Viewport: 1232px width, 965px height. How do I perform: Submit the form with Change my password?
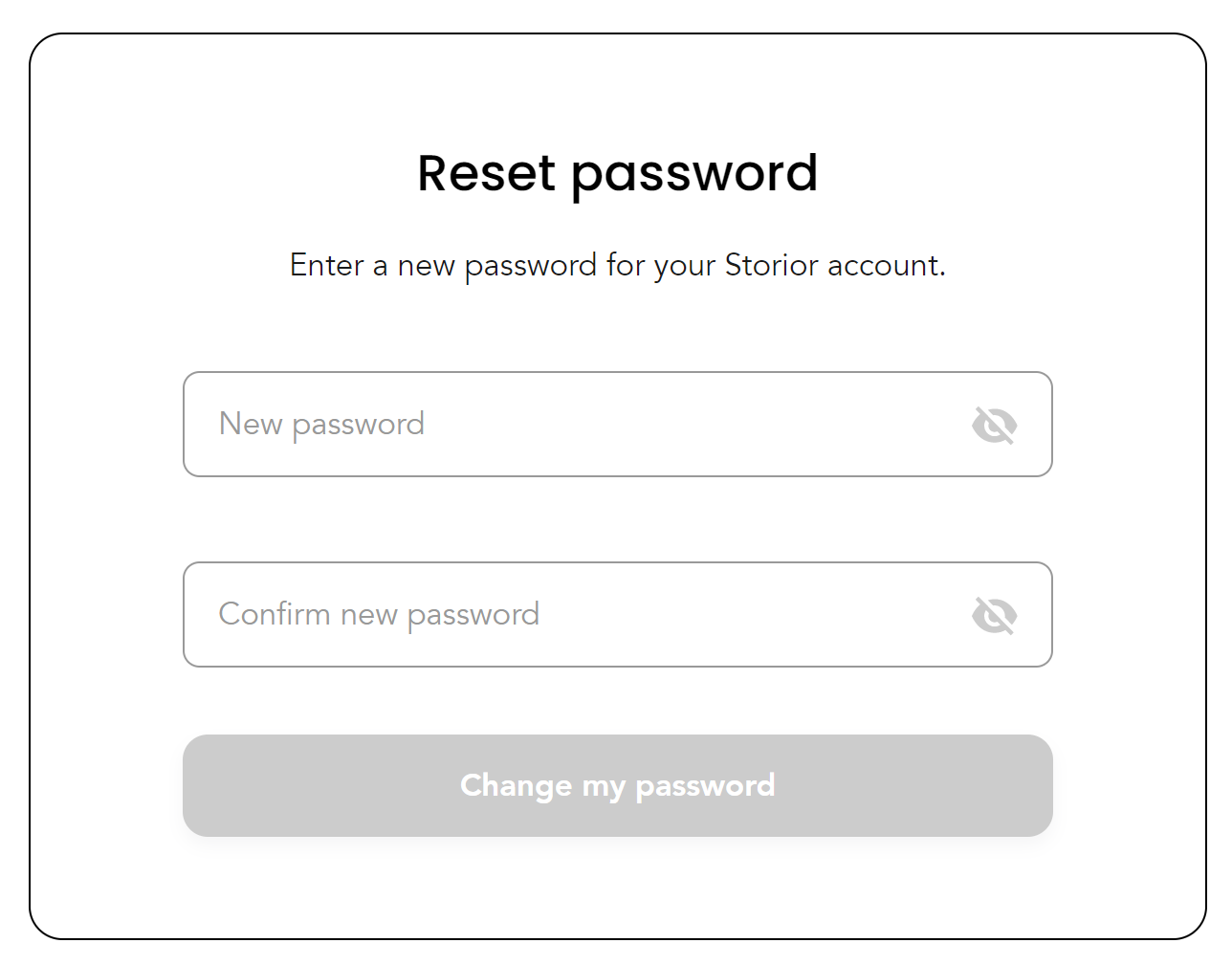(x=617, y=785)
